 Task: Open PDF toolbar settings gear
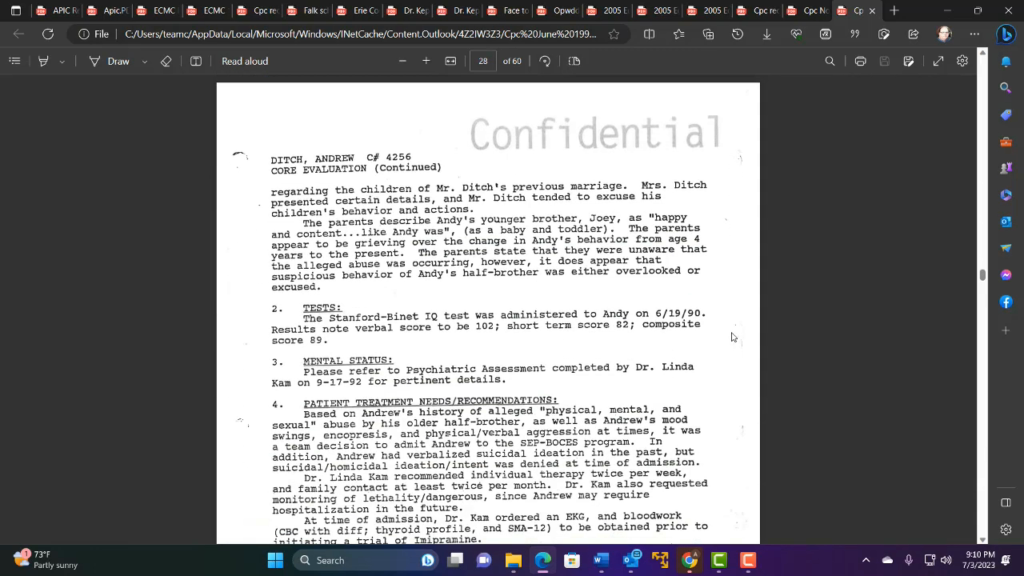click(x=962, y=61)
